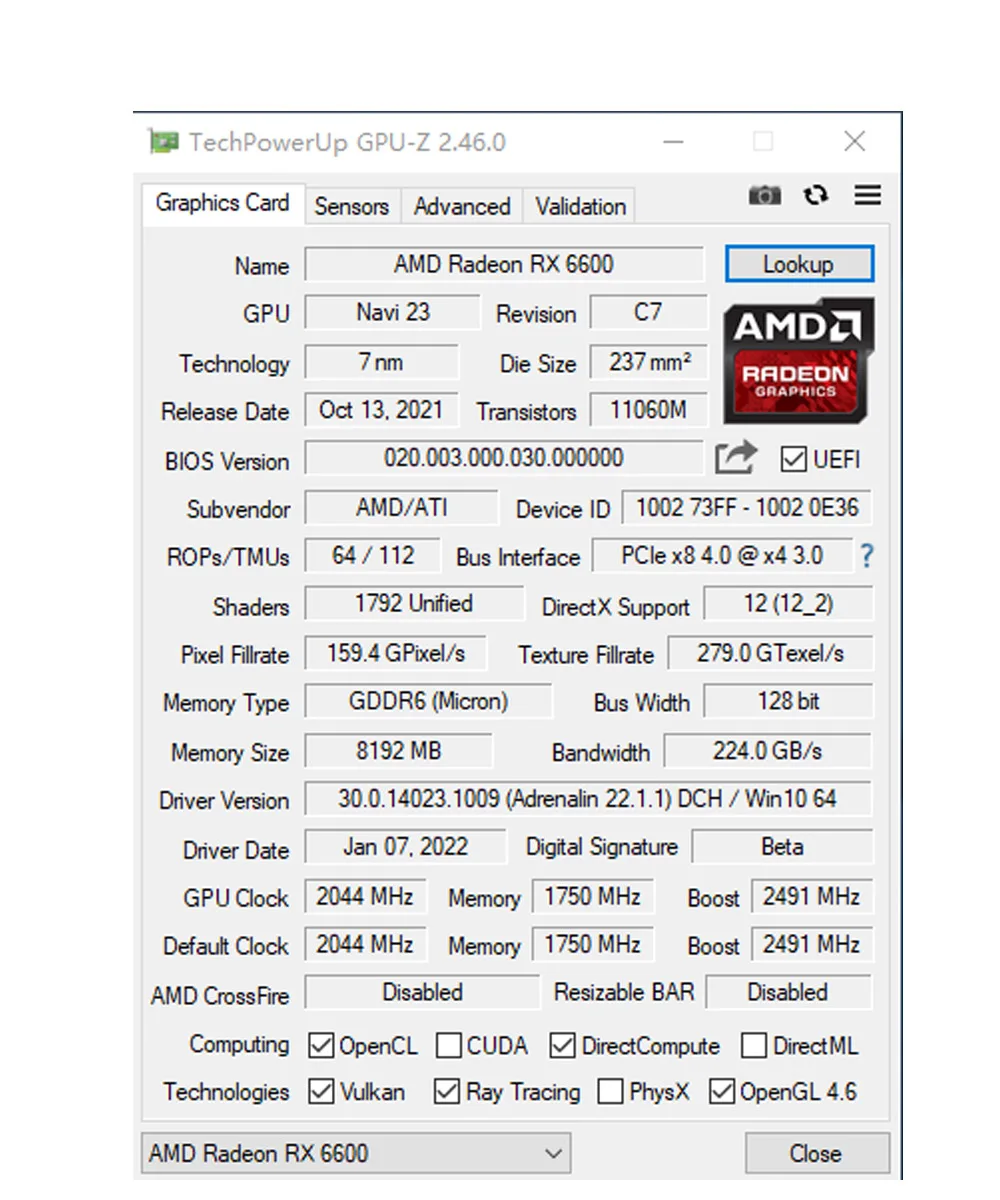Select the Die Size value 237 mm²
The width and height of the screenshot is (1000, 1200).
(649, 362)
